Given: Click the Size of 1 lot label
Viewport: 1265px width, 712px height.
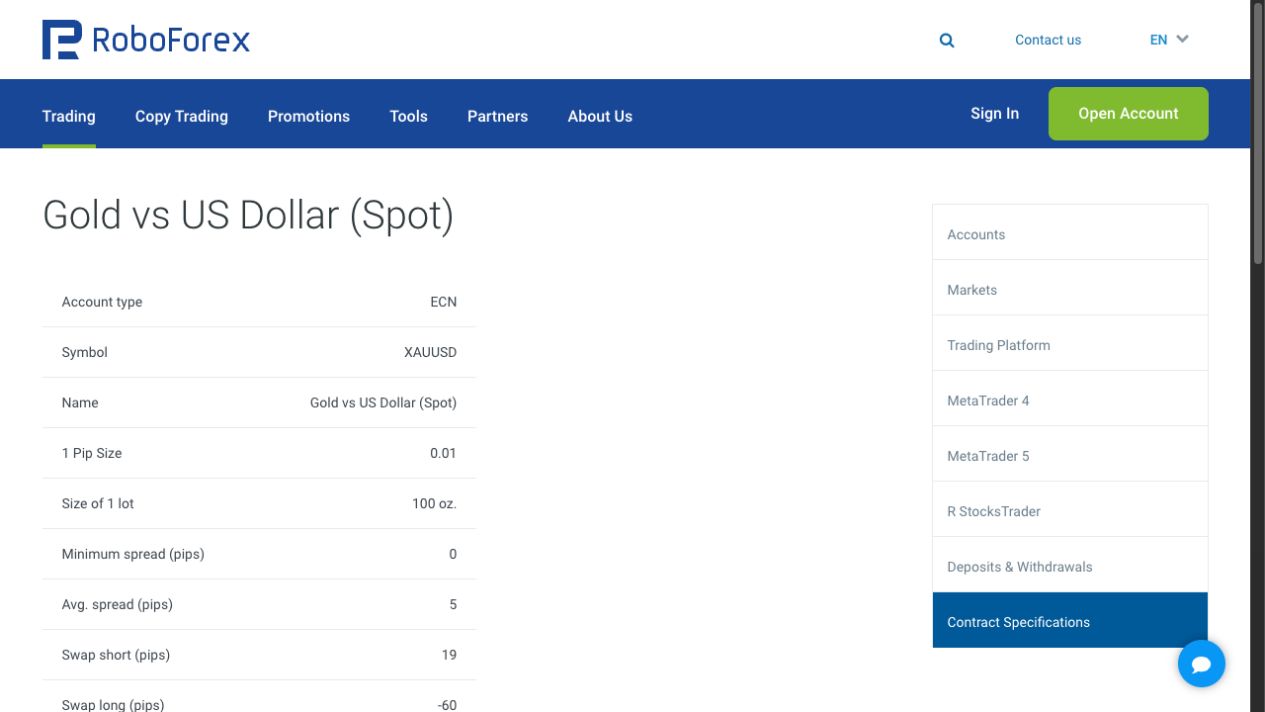Looking at the screenshot, I should (98, 503).
